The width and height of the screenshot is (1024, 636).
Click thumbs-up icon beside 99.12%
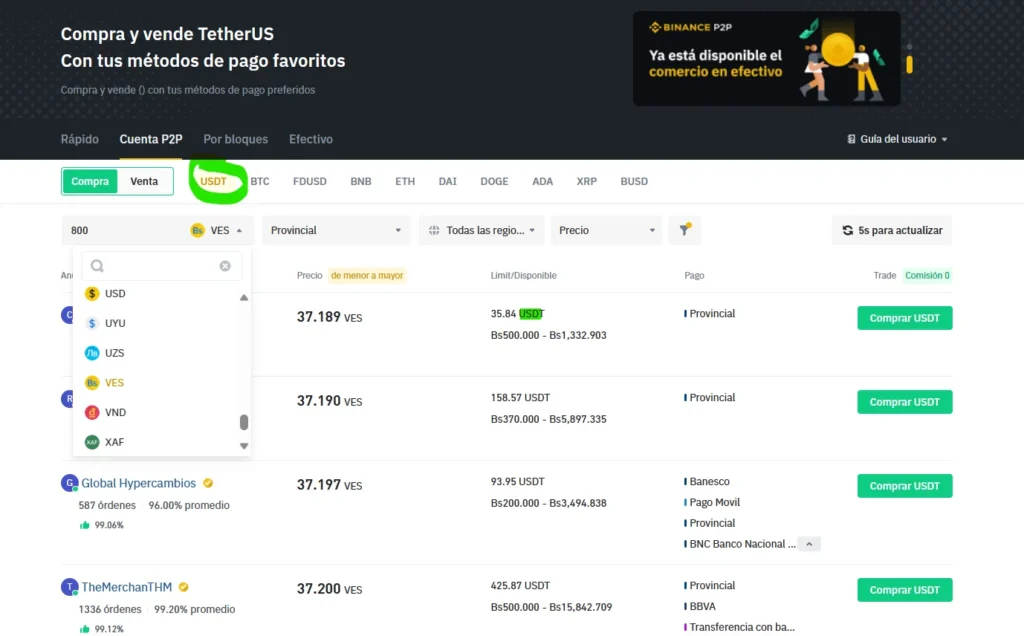coord(84,629)
